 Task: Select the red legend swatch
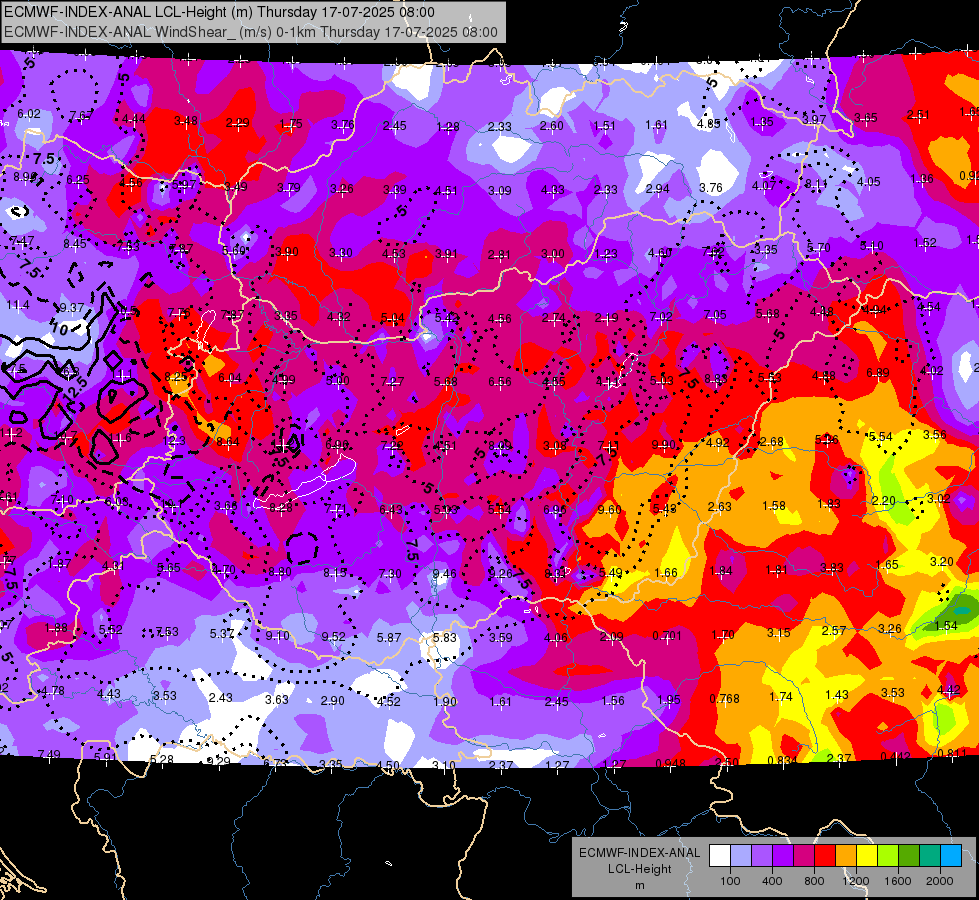point(825,856)
